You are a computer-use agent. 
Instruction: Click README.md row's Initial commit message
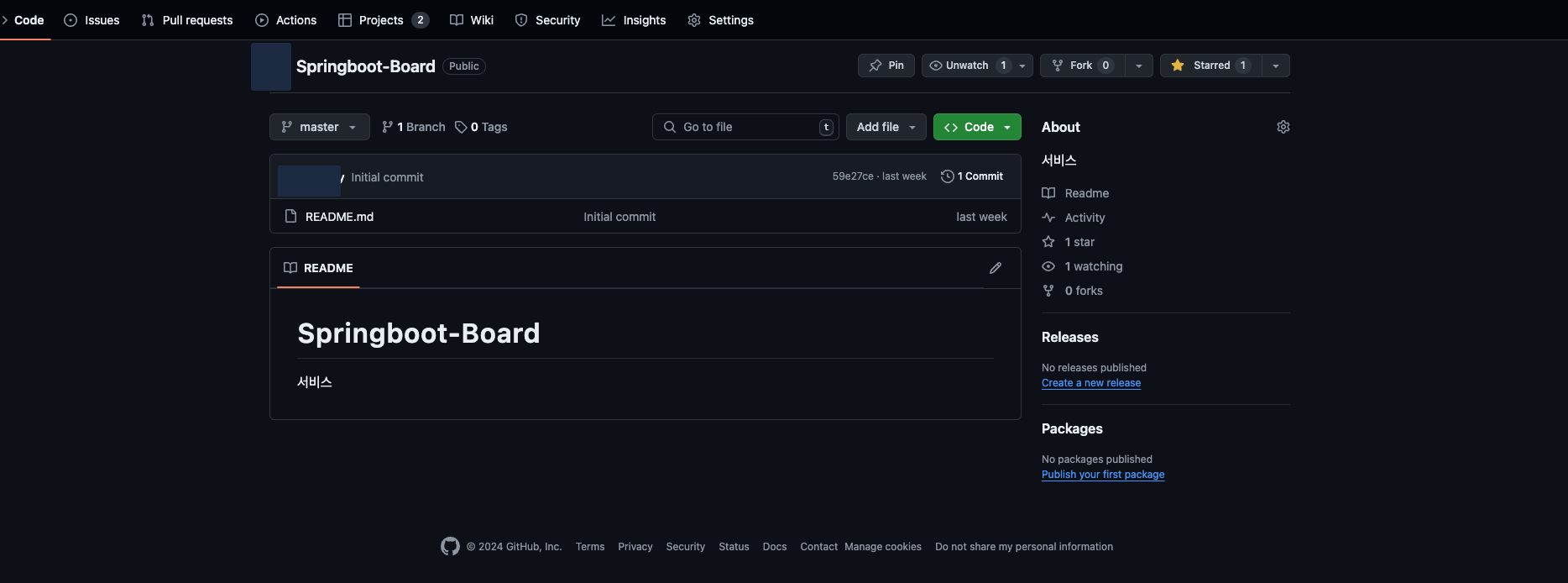[619, 217]
